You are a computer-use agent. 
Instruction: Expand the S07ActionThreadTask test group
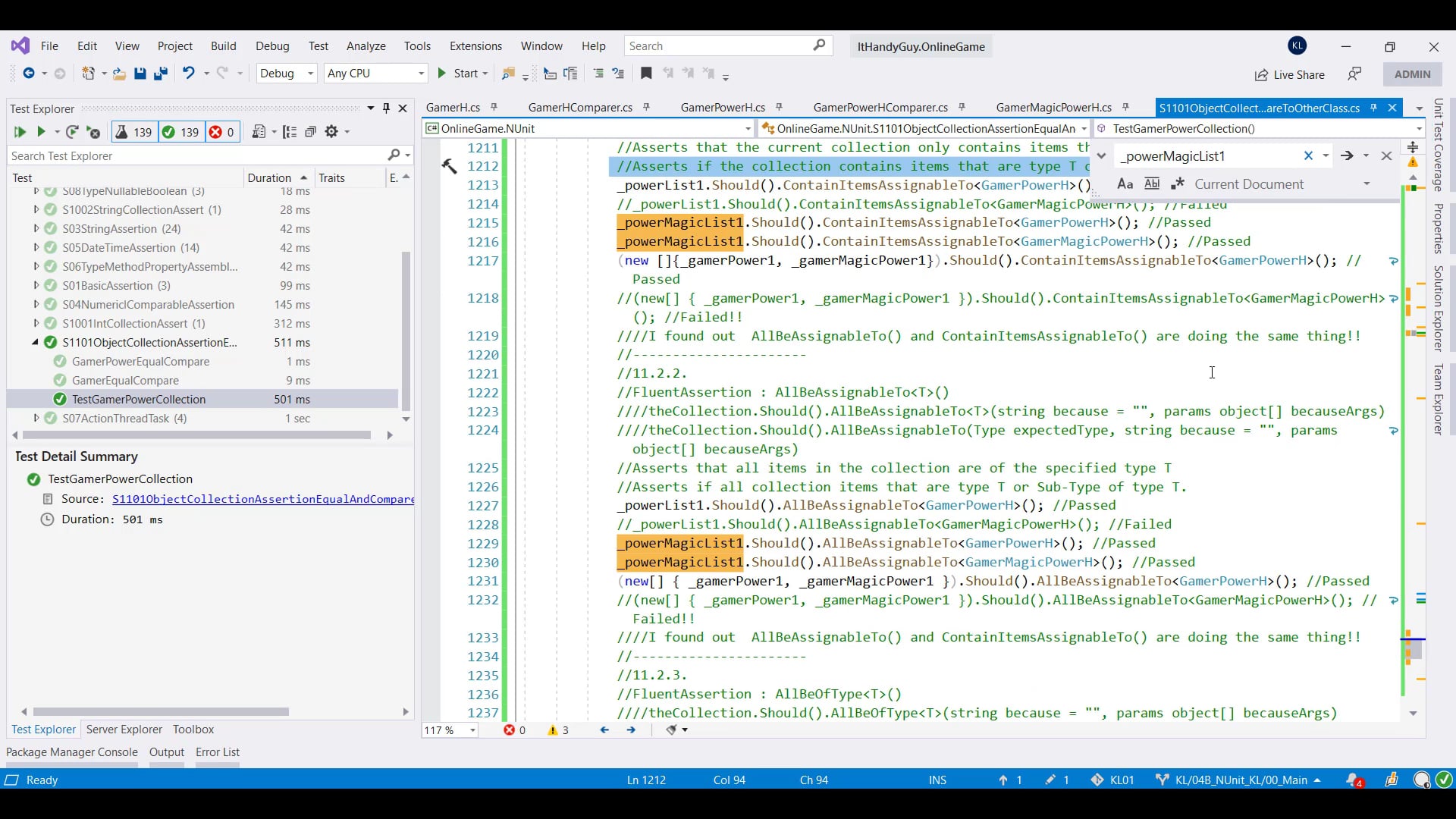click(x=35, y=418)
